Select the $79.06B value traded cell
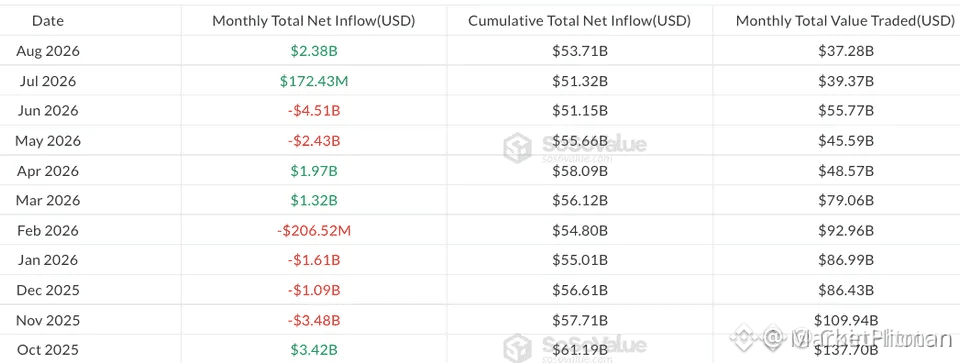Screen dimensions: 960x363 [x=846, y=201]
